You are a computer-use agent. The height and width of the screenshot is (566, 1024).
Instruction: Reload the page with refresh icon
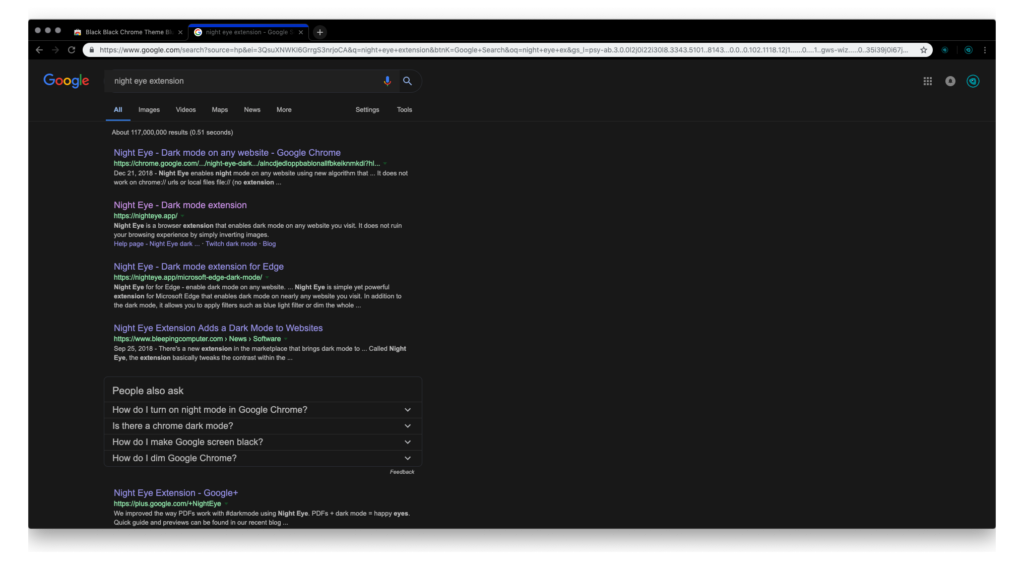72,50
